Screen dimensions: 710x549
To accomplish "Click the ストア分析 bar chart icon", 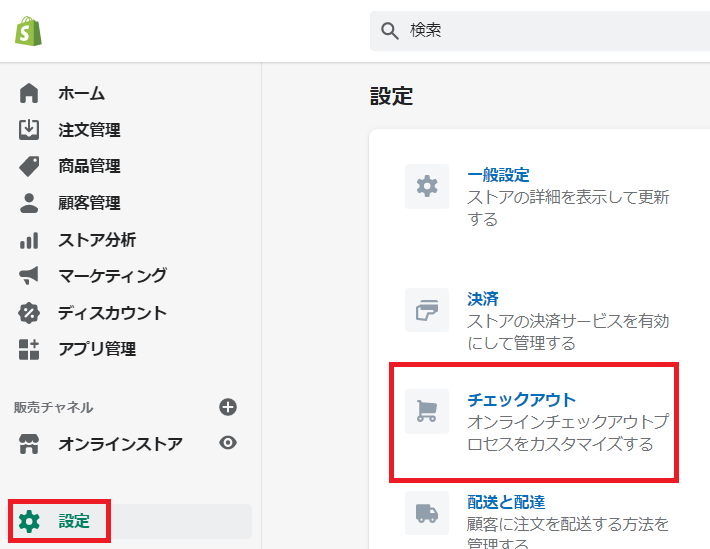I will 29,240.
